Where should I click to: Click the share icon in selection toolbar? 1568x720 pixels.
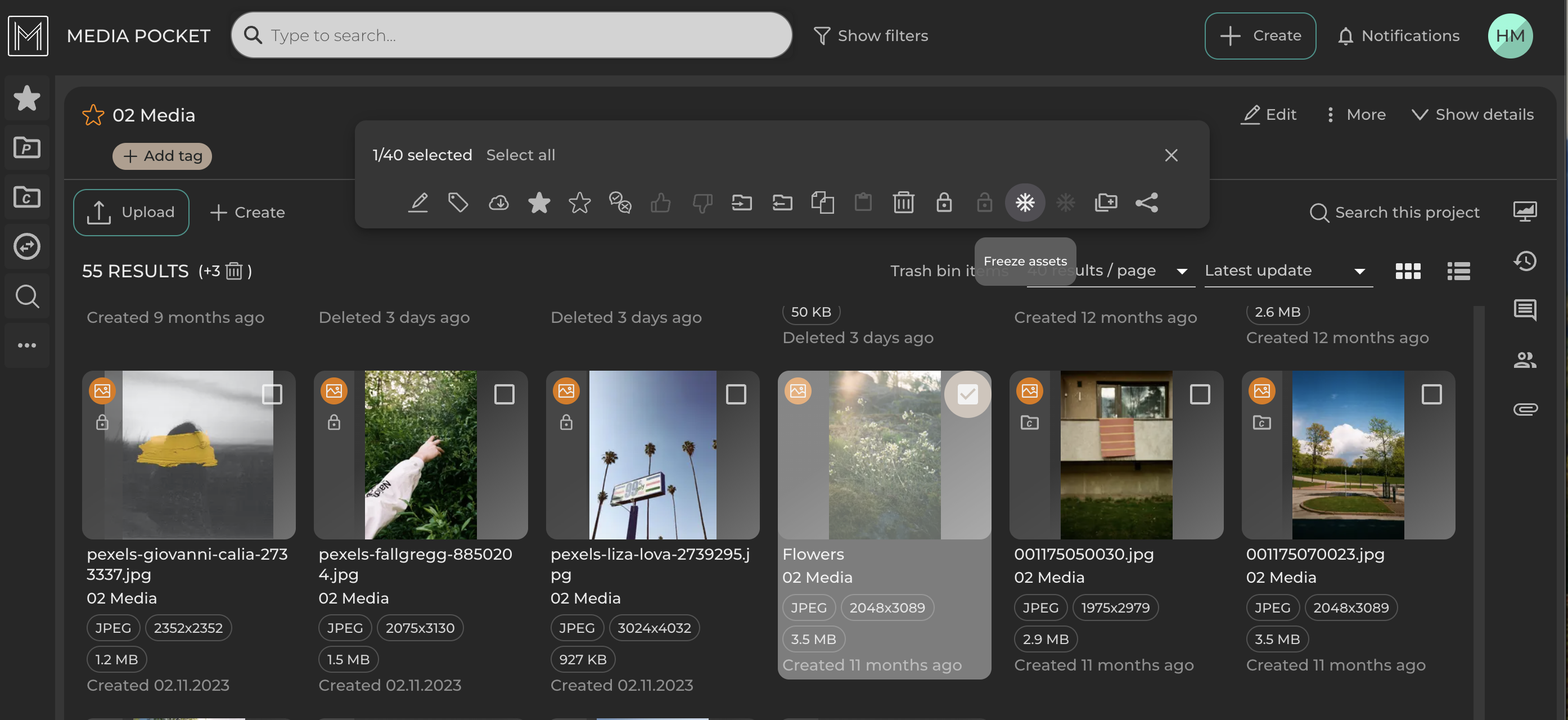point(1146,202)
